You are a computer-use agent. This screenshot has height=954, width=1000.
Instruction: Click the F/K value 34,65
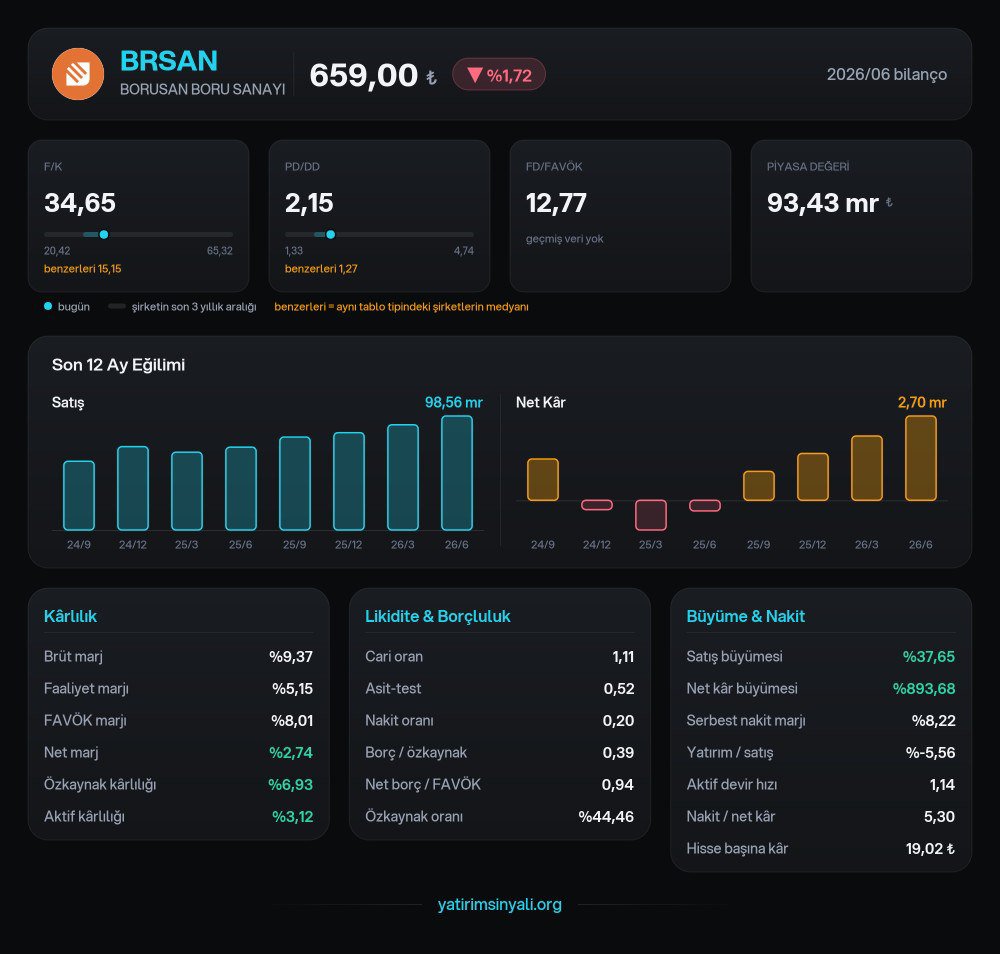pyautogui.click(x=80, y=203)
